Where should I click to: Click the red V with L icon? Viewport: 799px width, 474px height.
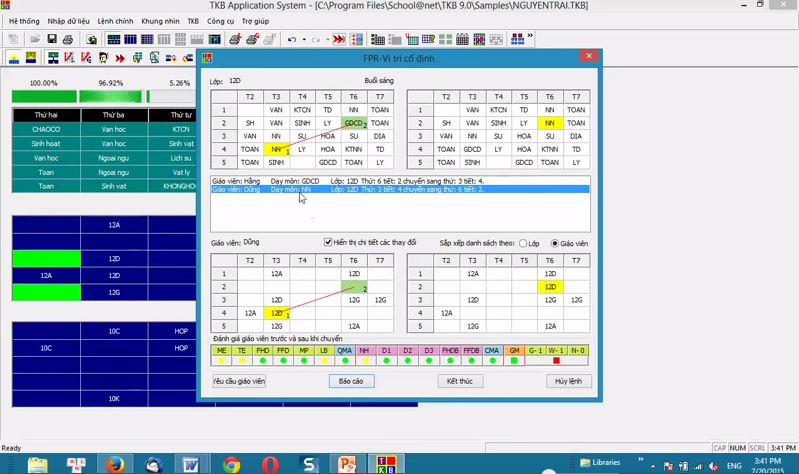[69, 58]
